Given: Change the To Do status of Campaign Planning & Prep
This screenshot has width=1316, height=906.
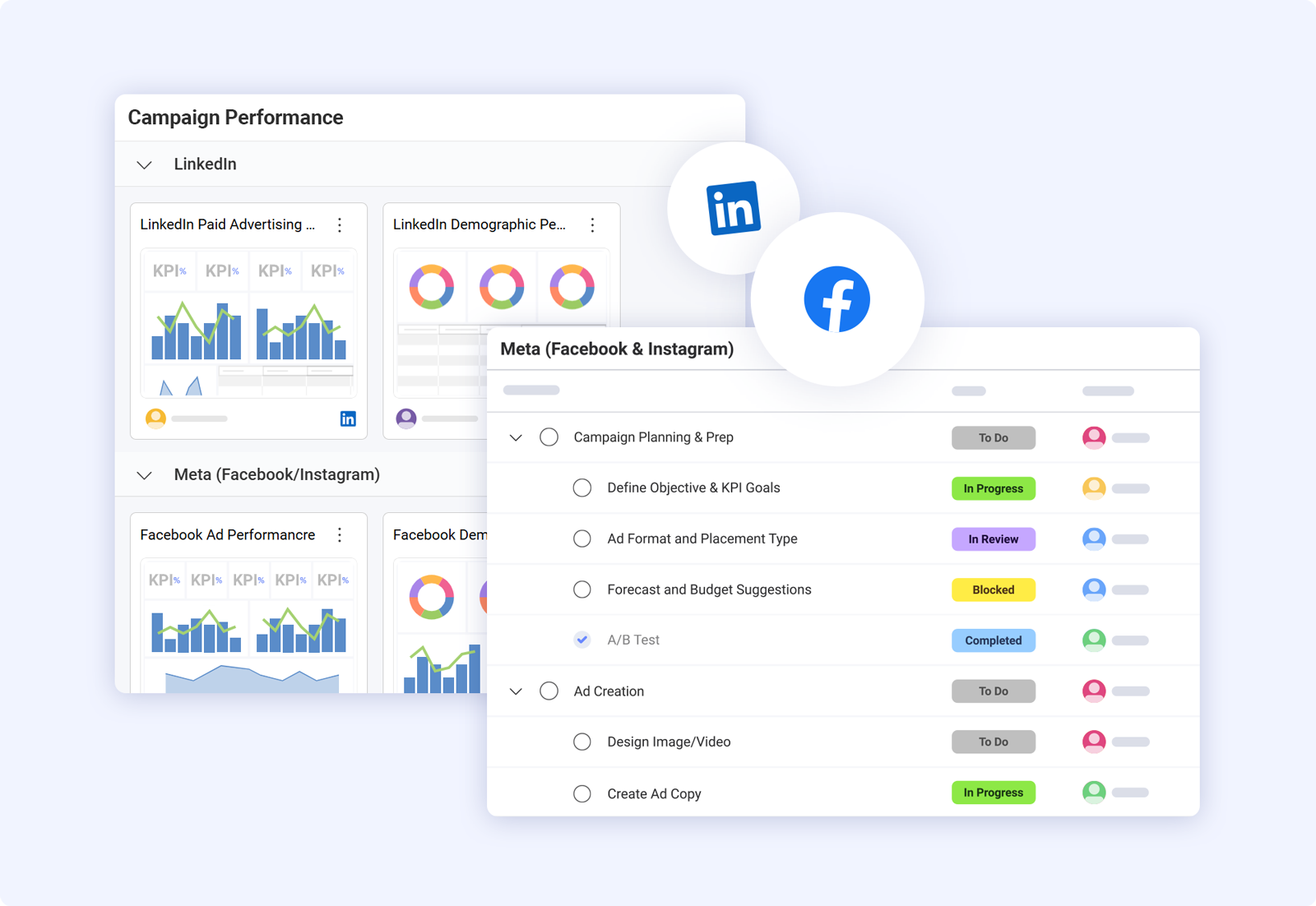Looking at the screenshot, I should point(994,438).
